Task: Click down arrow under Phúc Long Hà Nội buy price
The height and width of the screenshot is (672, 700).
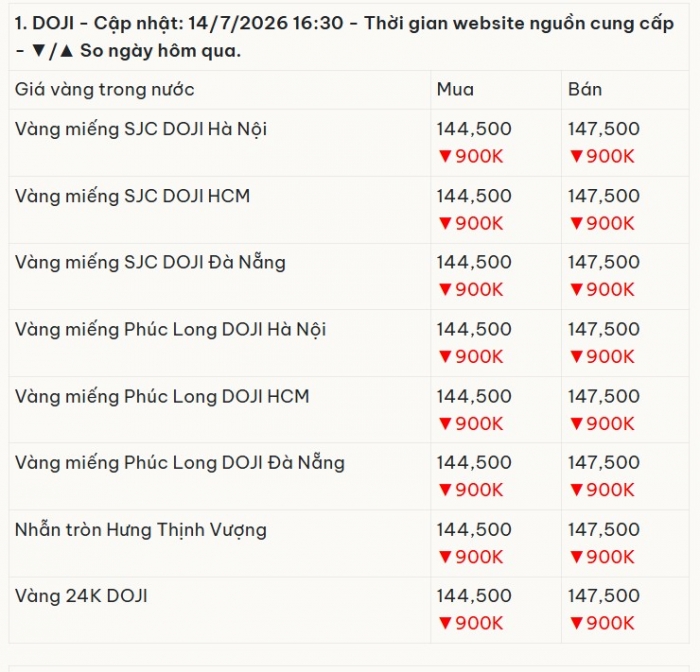Action: click(x=445, y=356)
